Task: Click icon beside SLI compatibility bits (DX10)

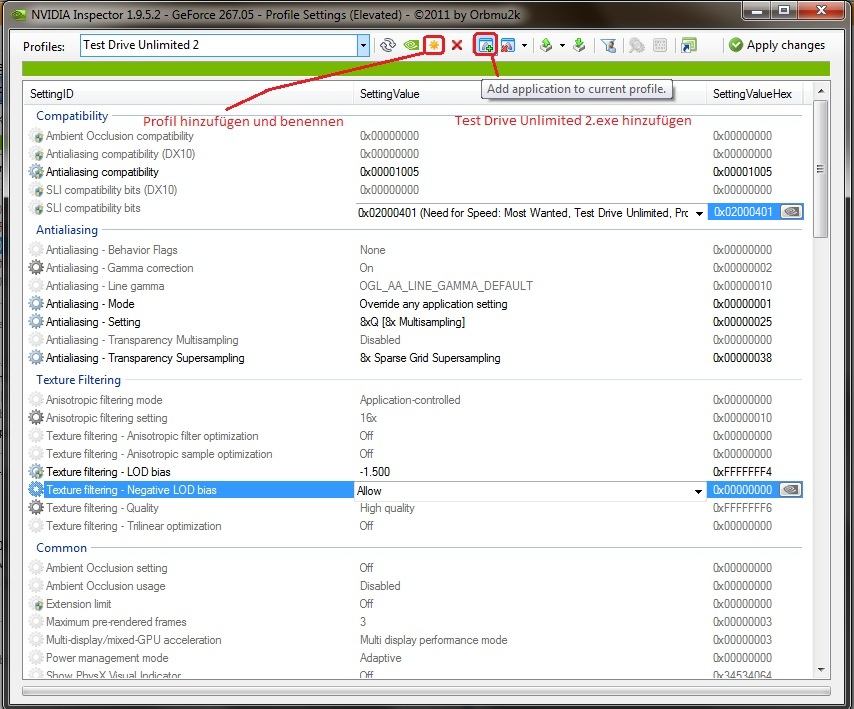Action: 36,190
